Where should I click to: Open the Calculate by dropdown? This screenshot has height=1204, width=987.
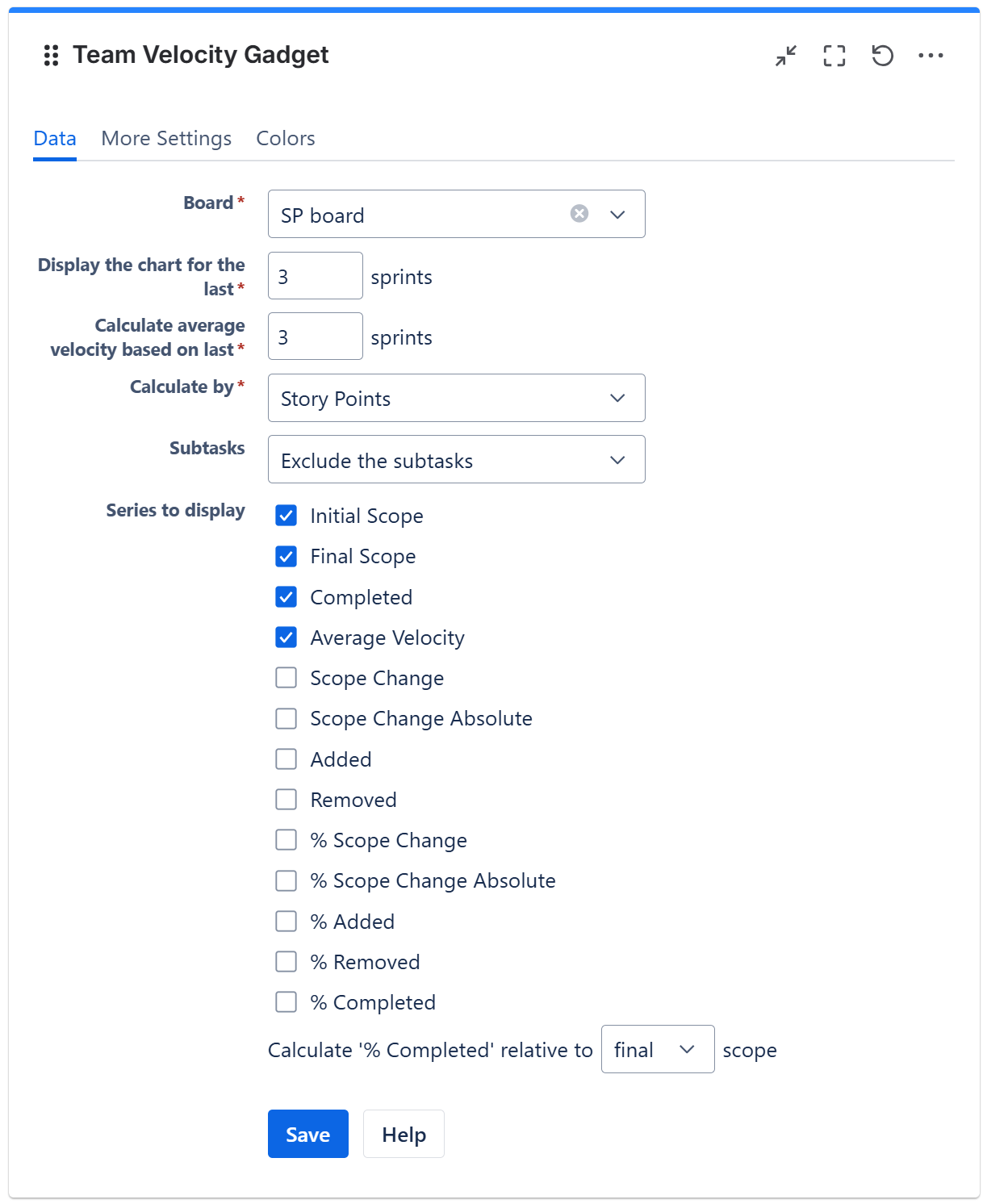[x=457, y=398]
